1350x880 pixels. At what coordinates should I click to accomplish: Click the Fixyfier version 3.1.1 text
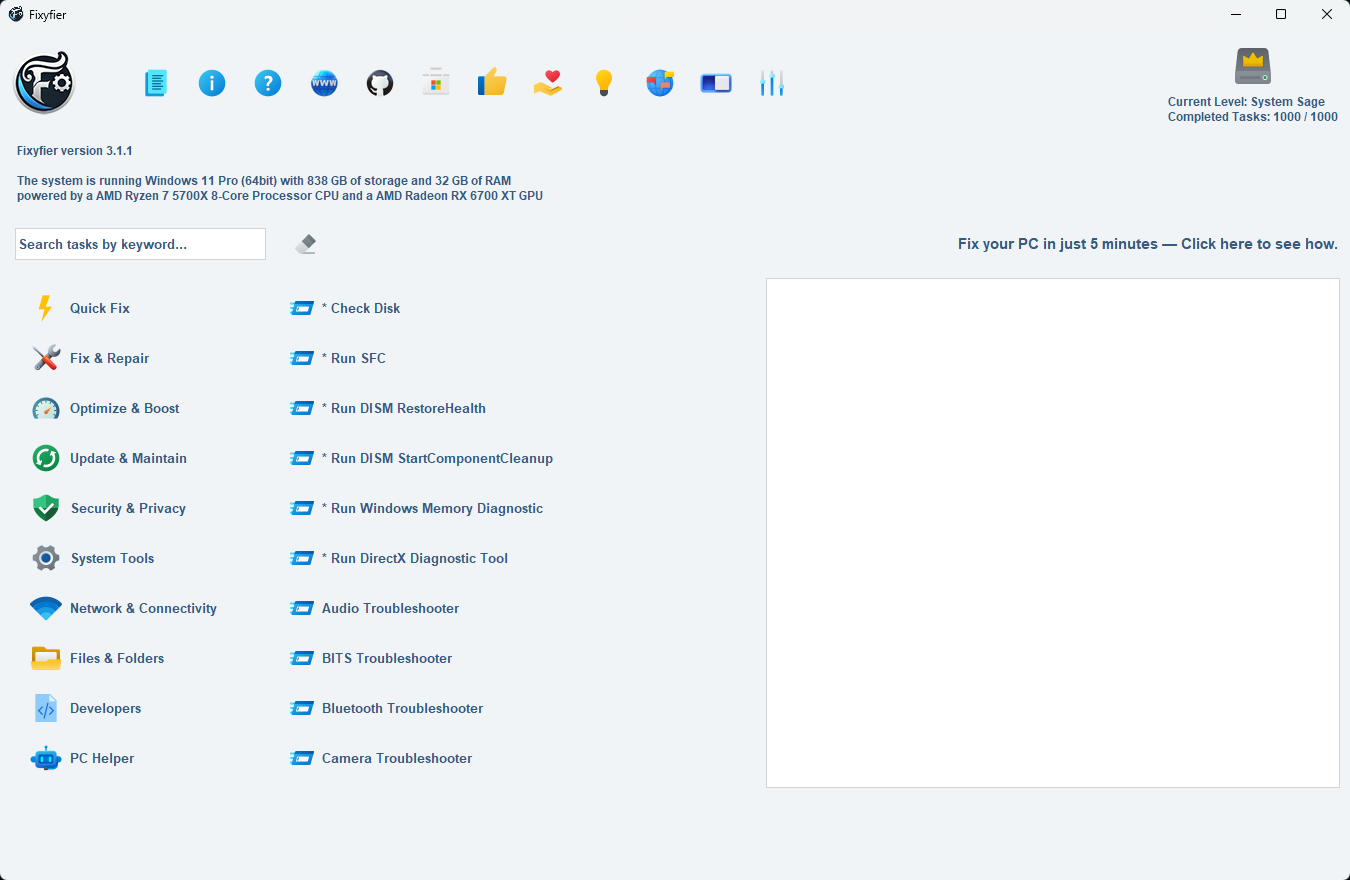coord(75,151)
